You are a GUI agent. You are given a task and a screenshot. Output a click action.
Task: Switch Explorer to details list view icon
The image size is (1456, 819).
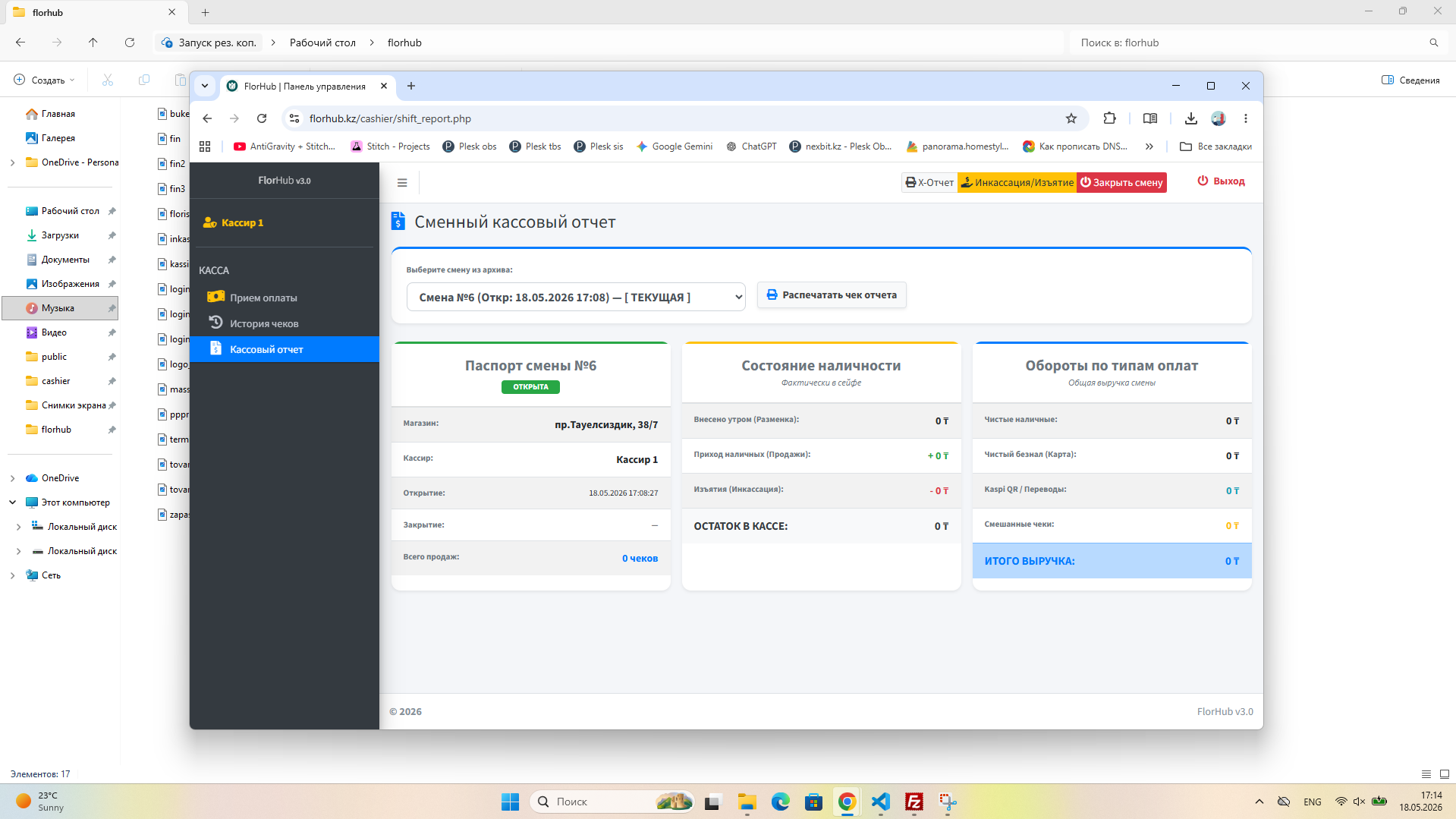click(1426, 774)
